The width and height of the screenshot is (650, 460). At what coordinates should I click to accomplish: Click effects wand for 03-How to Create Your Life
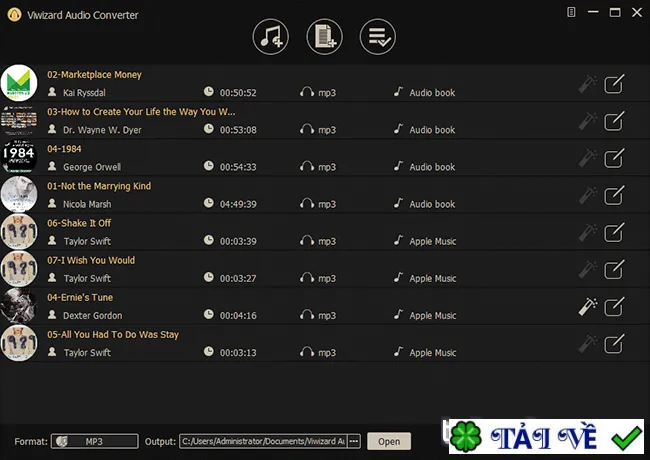588,121
